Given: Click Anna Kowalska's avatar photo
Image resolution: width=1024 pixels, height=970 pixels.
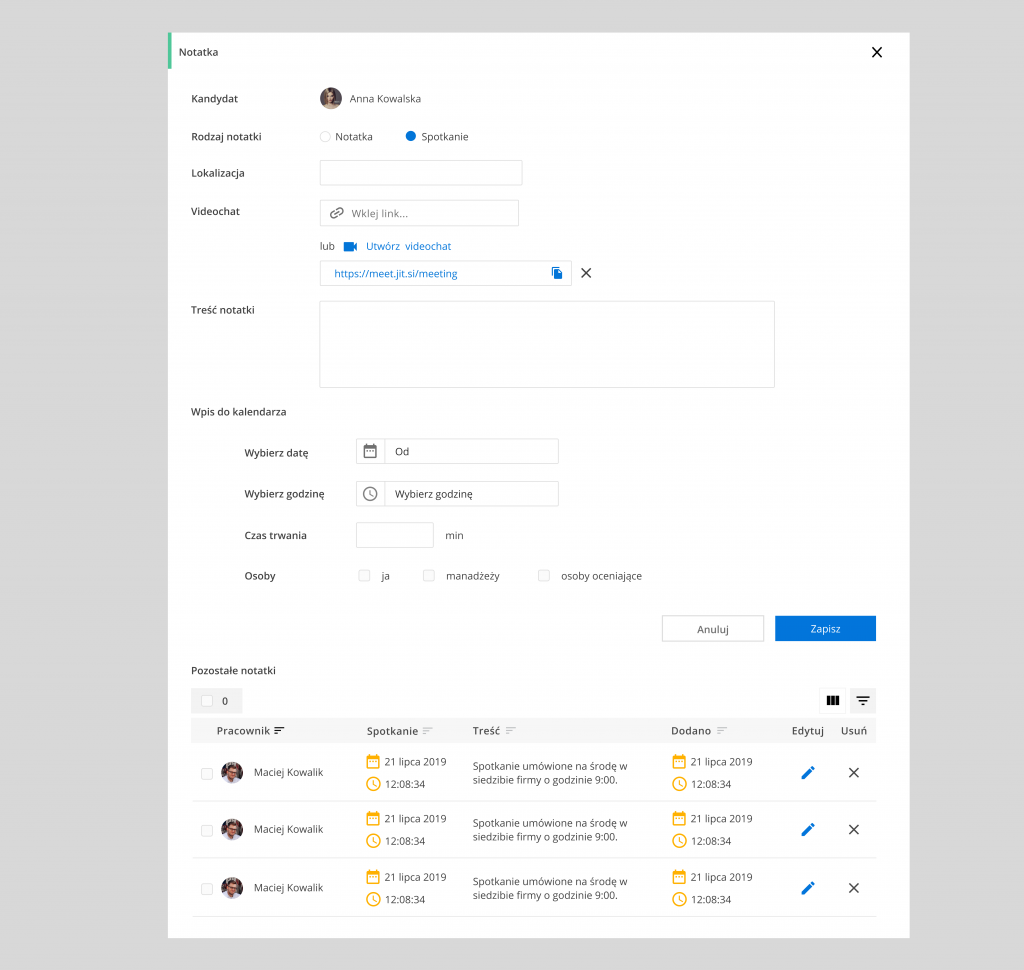Looking at the screenshot, I should tap(330, 99).
